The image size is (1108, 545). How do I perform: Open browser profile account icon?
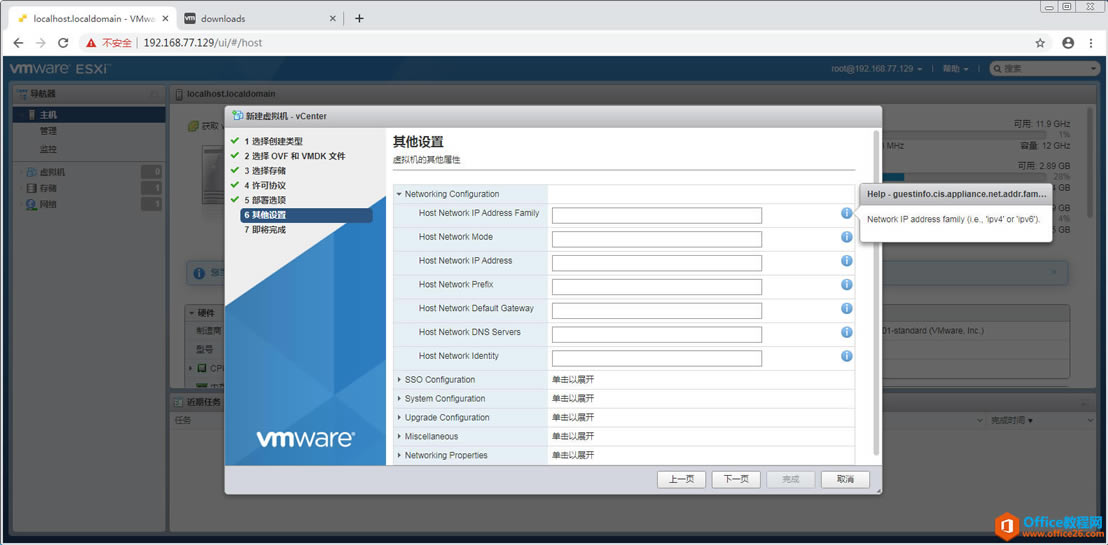tap(1068, 42)
